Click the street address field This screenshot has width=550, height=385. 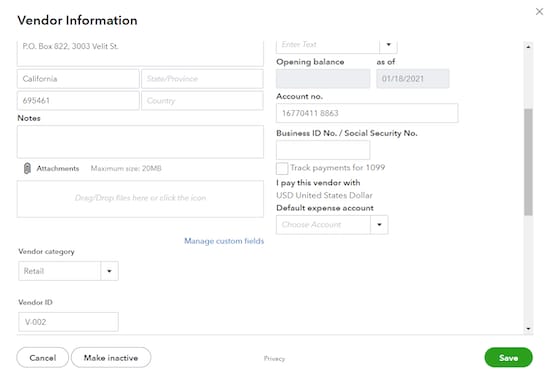coord(140,53)
